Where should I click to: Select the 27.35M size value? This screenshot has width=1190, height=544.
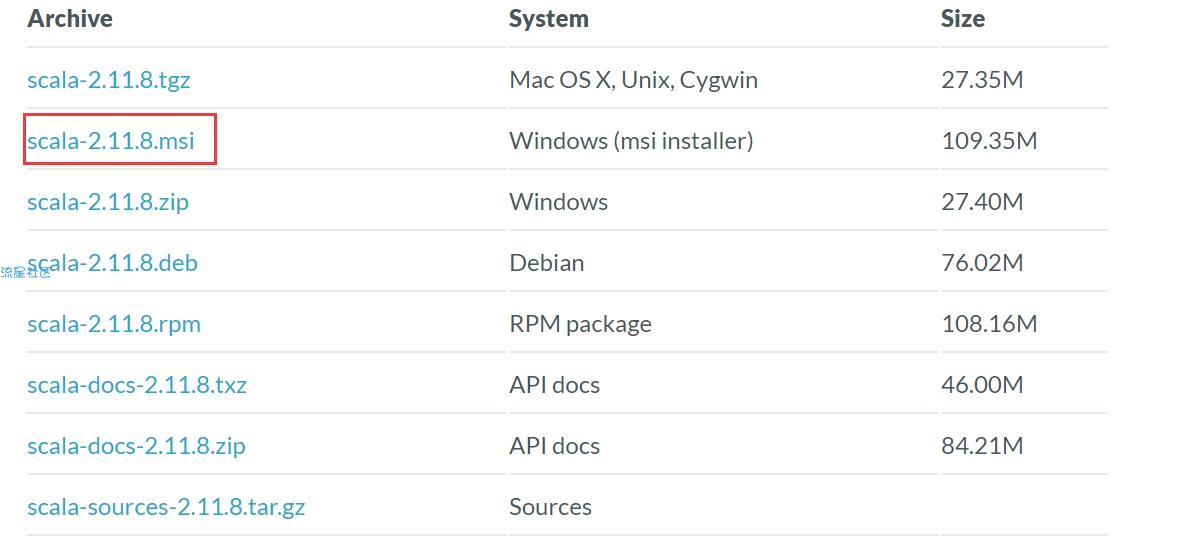(x=983, y=80)
